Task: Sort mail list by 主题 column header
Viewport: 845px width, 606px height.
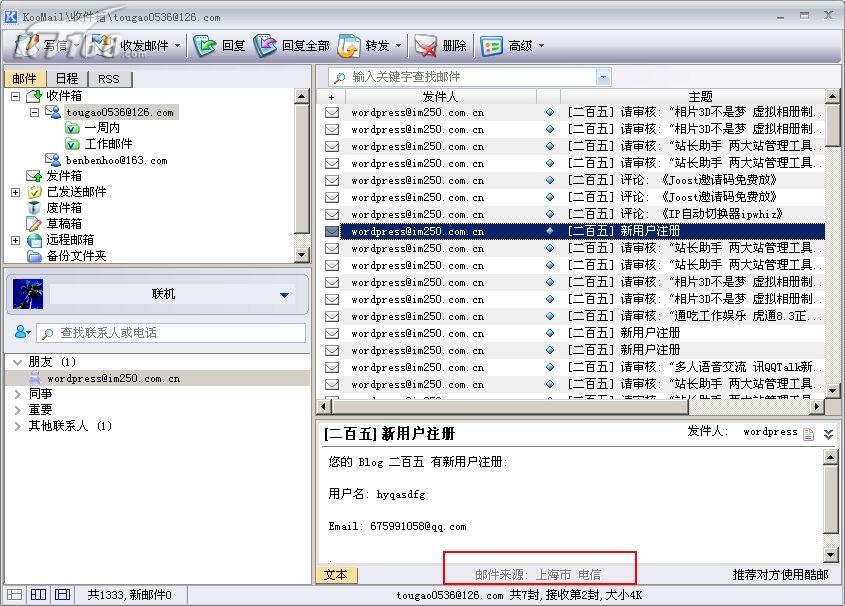Action: (700, 97)
